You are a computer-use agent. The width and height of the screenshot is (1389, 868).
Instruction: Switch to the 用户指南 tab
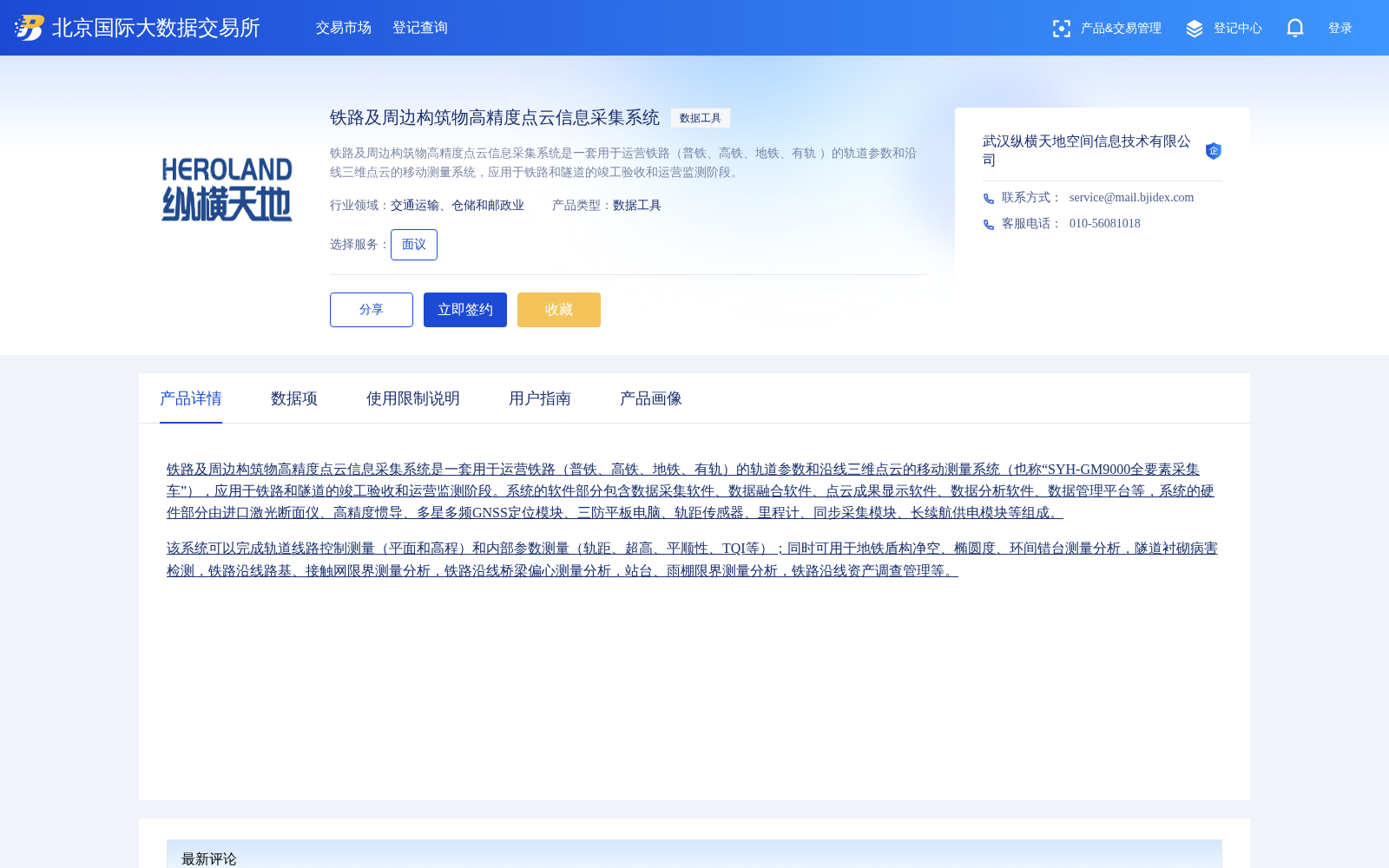[x=540, y=398]
